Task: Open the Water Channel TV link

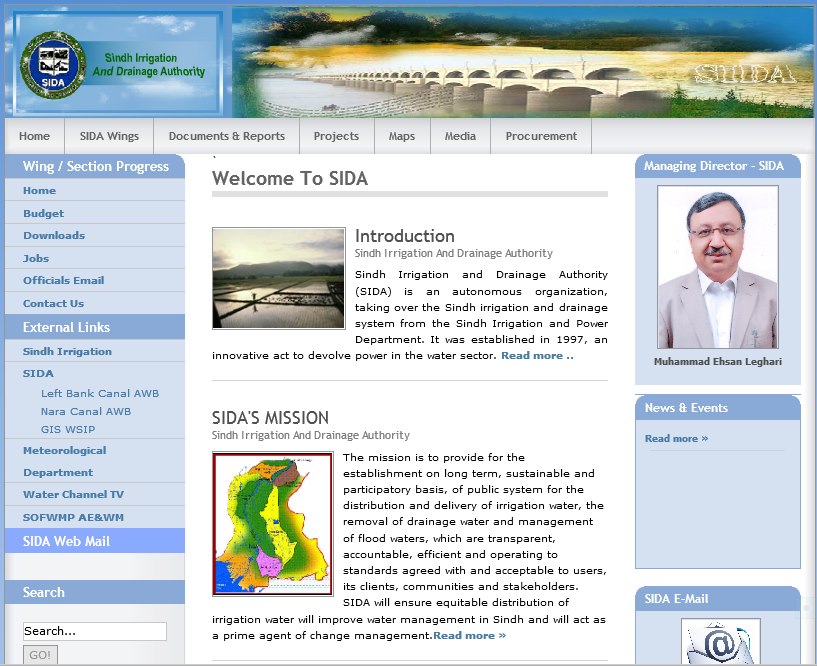Action: (73, 495)
